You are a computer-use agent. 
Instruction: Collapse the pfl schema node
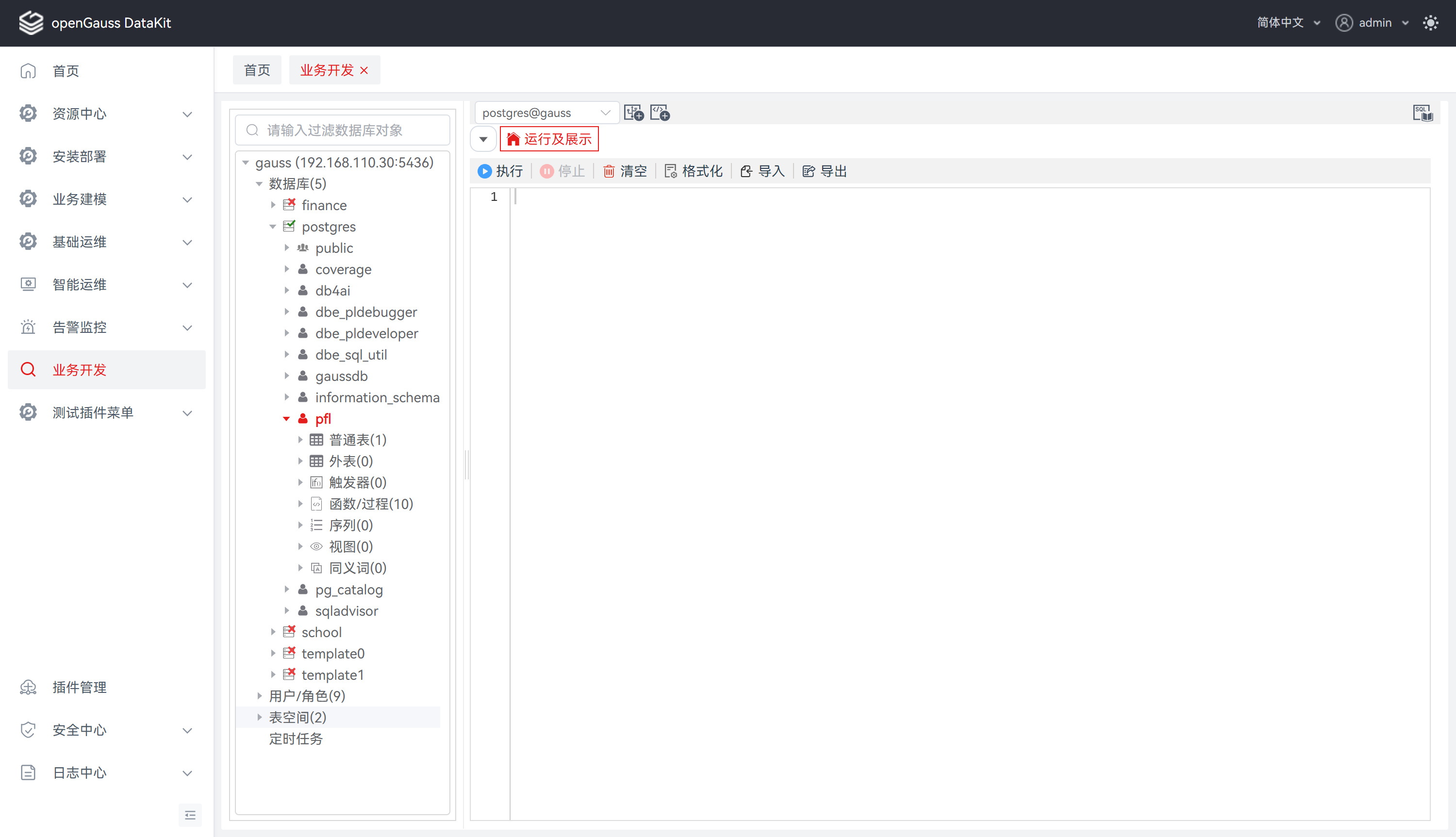(x=286, y=419)
